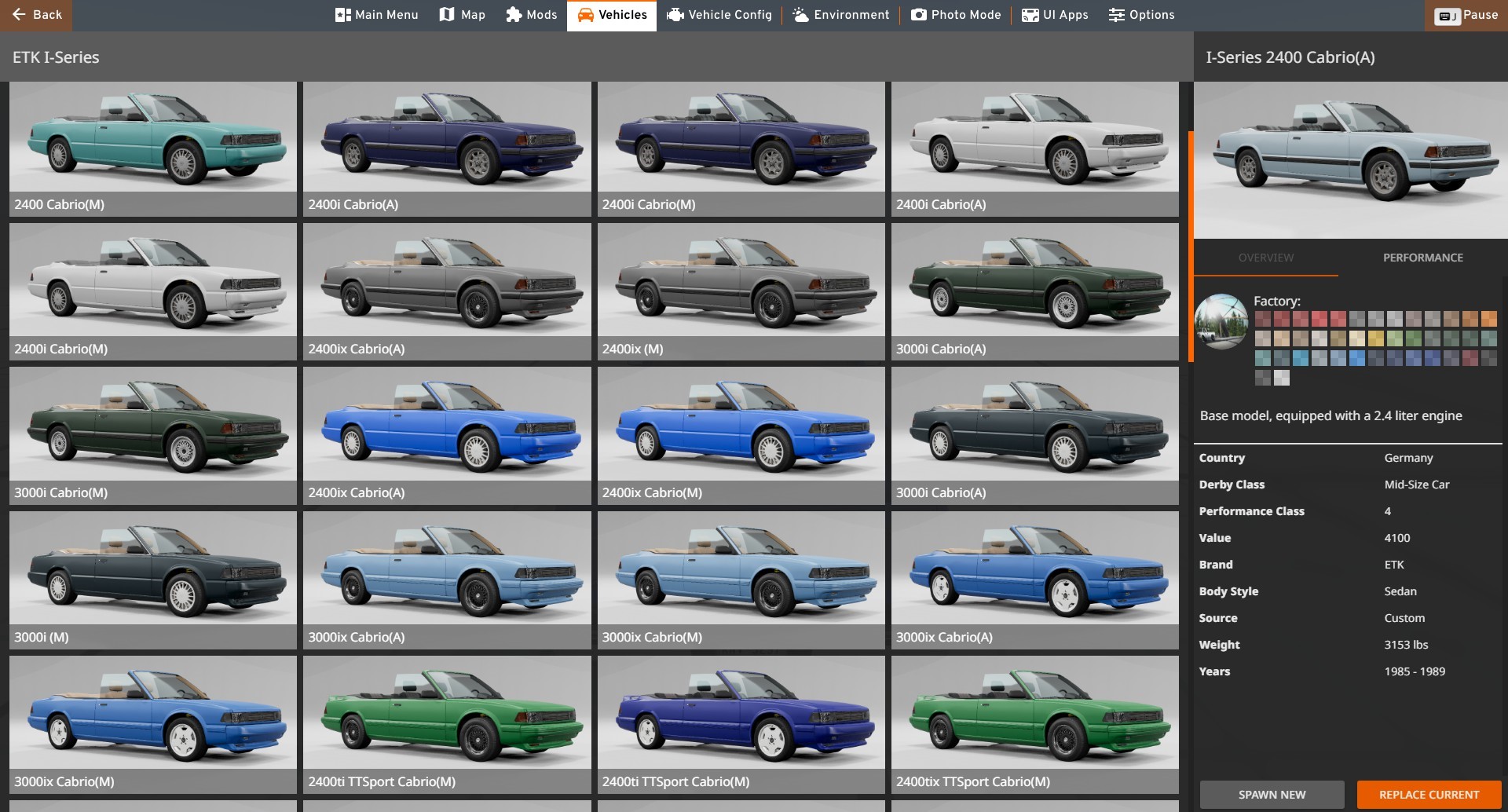The image size is (1508, 812).
Task: Pick the bright orange swatch ending the first row
Action: coord(1489,319)
